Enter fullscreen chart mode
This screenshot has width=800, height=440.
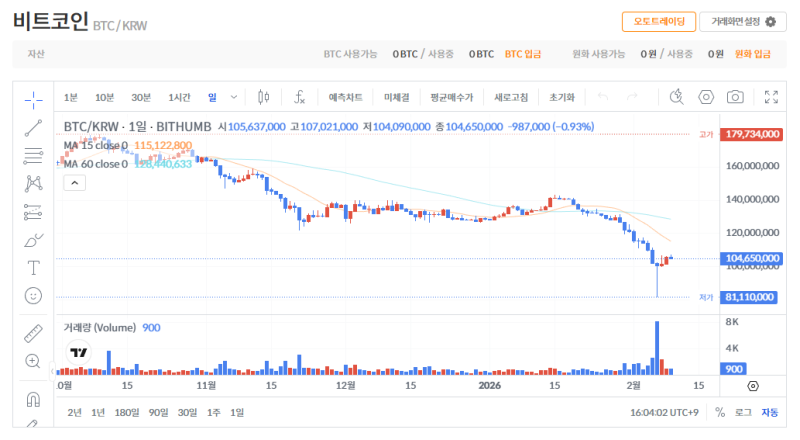(771, 97)
